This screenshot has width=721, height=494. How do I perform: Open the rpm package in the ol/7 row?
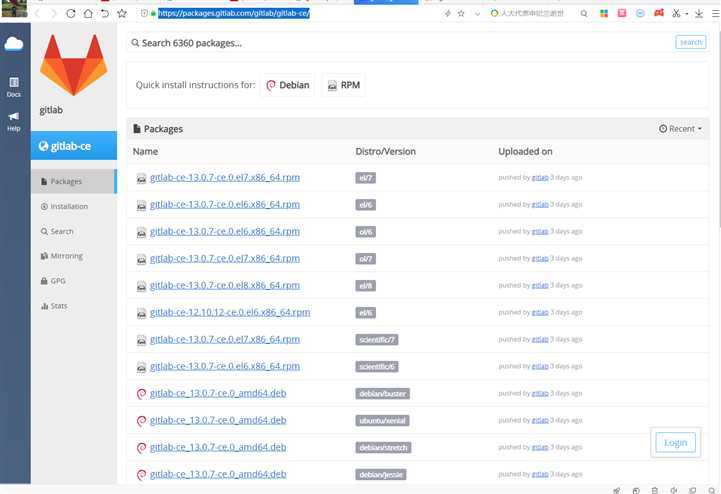(x=224, y=258)
